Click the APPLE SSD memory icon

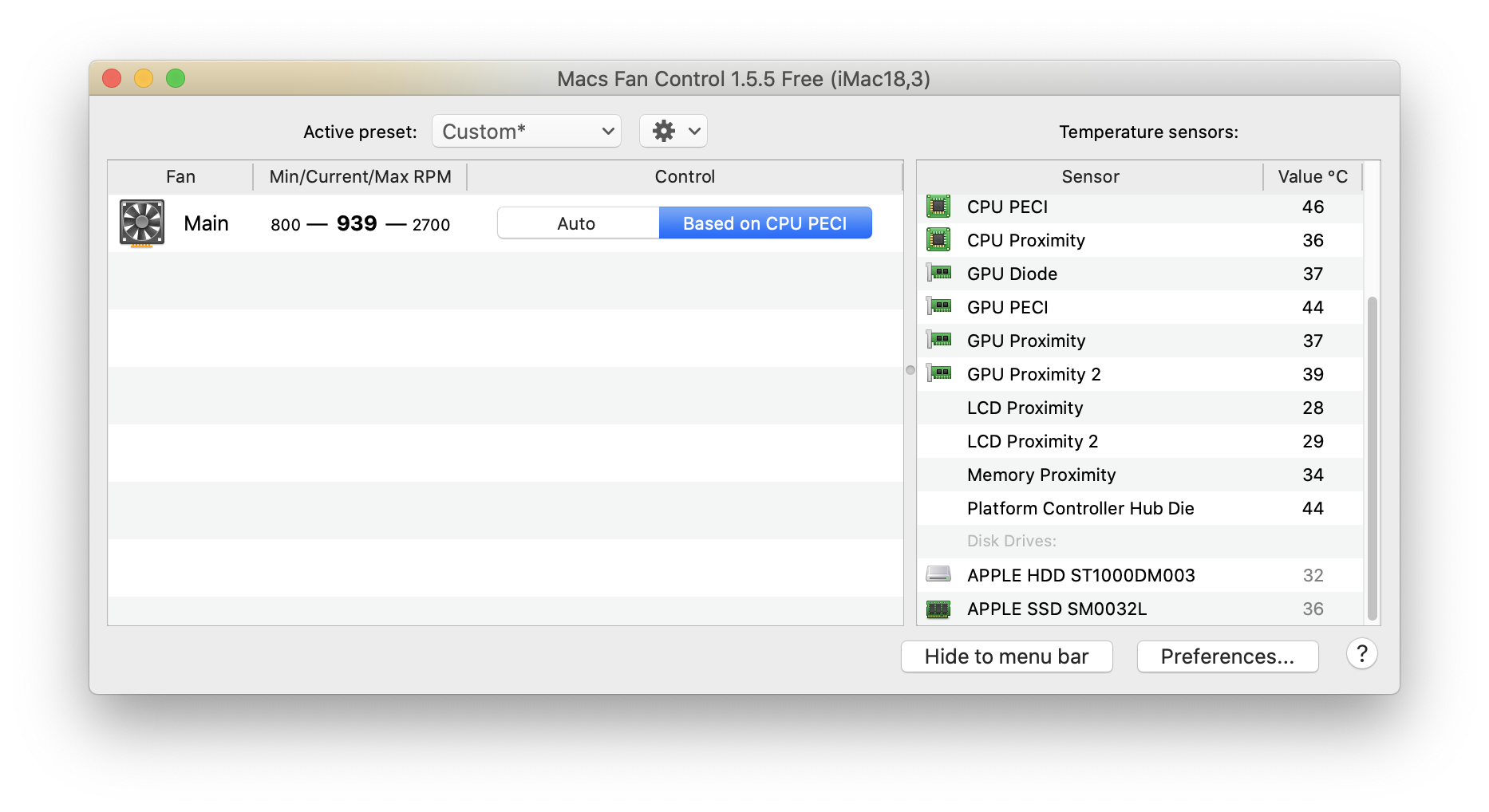938,609
